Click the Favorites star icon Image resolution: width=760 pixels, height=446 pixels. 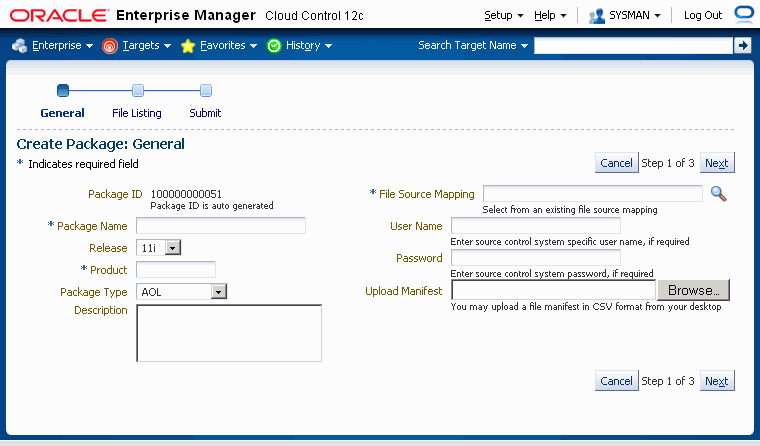point(188,46)
